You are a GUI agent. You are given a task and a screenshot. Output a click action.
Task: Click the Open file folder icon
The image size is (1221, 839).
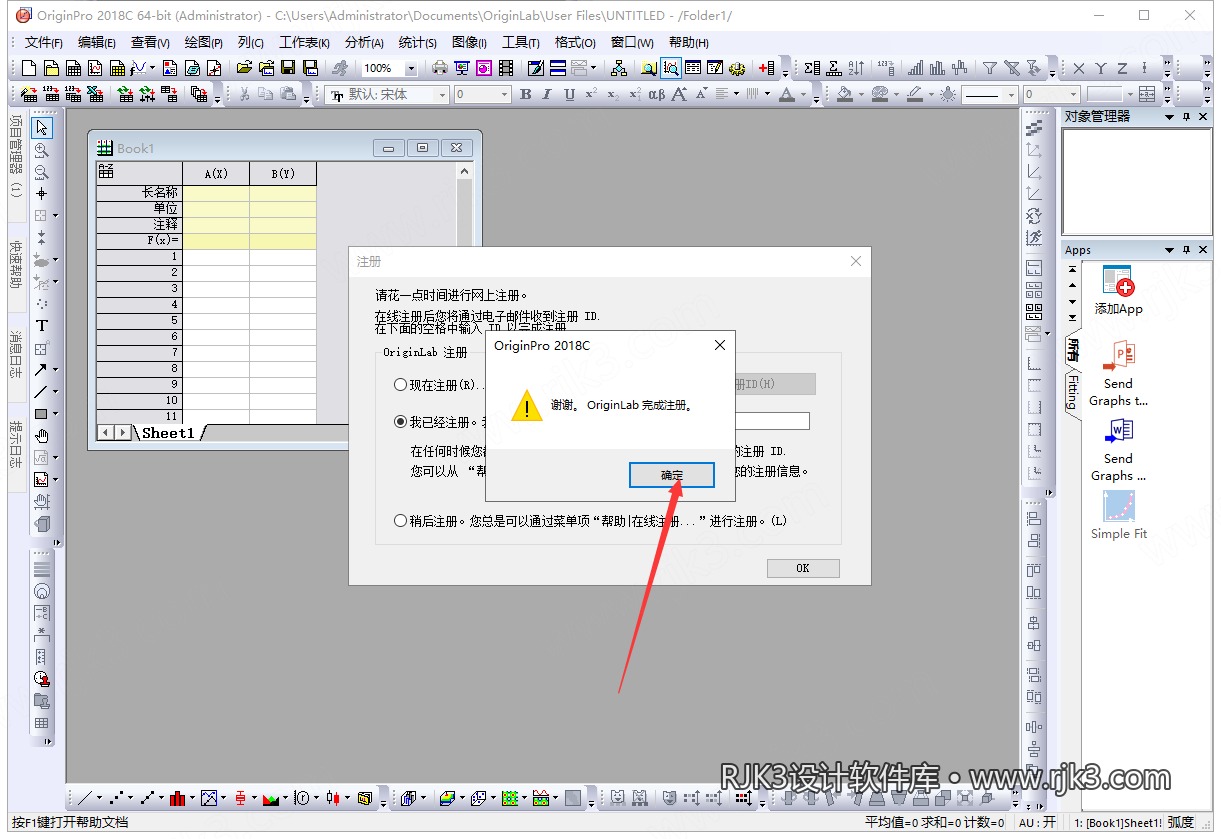pos(244,68)
